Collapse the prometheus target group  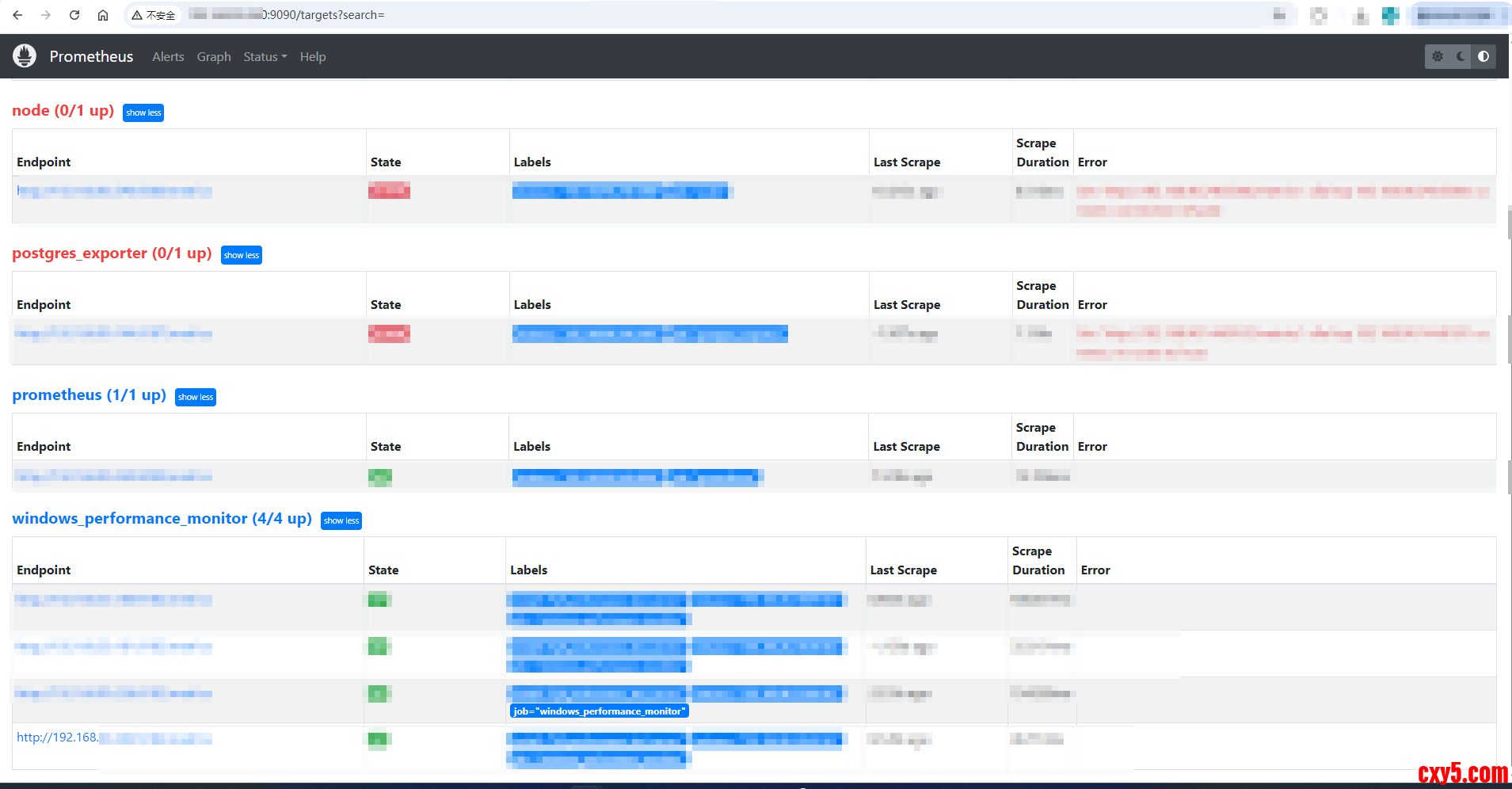[196, 397]
